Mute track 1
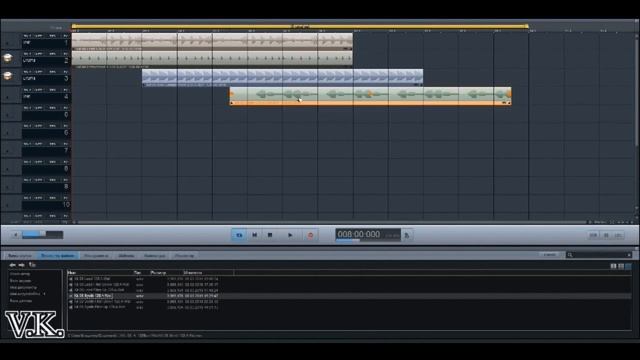Viewport: 640px width, 360px height. (39, 36)
